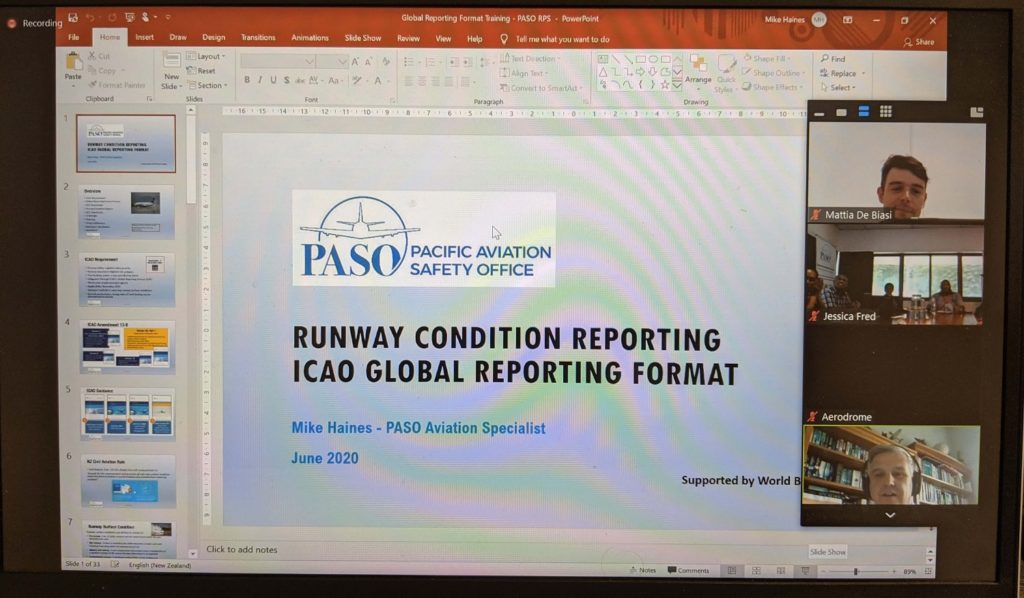Click Reset slide button
This screenshot has width=1024, height=598.
200,71
